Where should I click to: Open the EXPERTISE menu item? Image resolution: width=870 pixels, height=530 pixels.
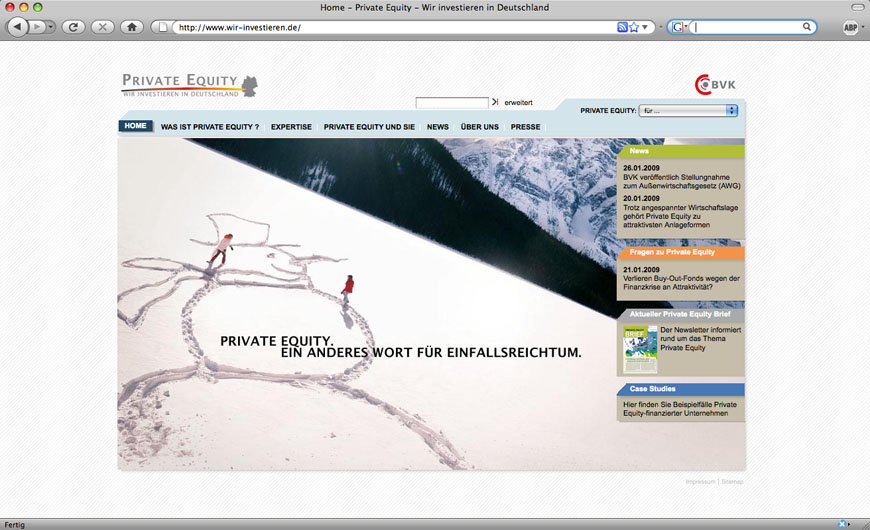click(291, 127)
